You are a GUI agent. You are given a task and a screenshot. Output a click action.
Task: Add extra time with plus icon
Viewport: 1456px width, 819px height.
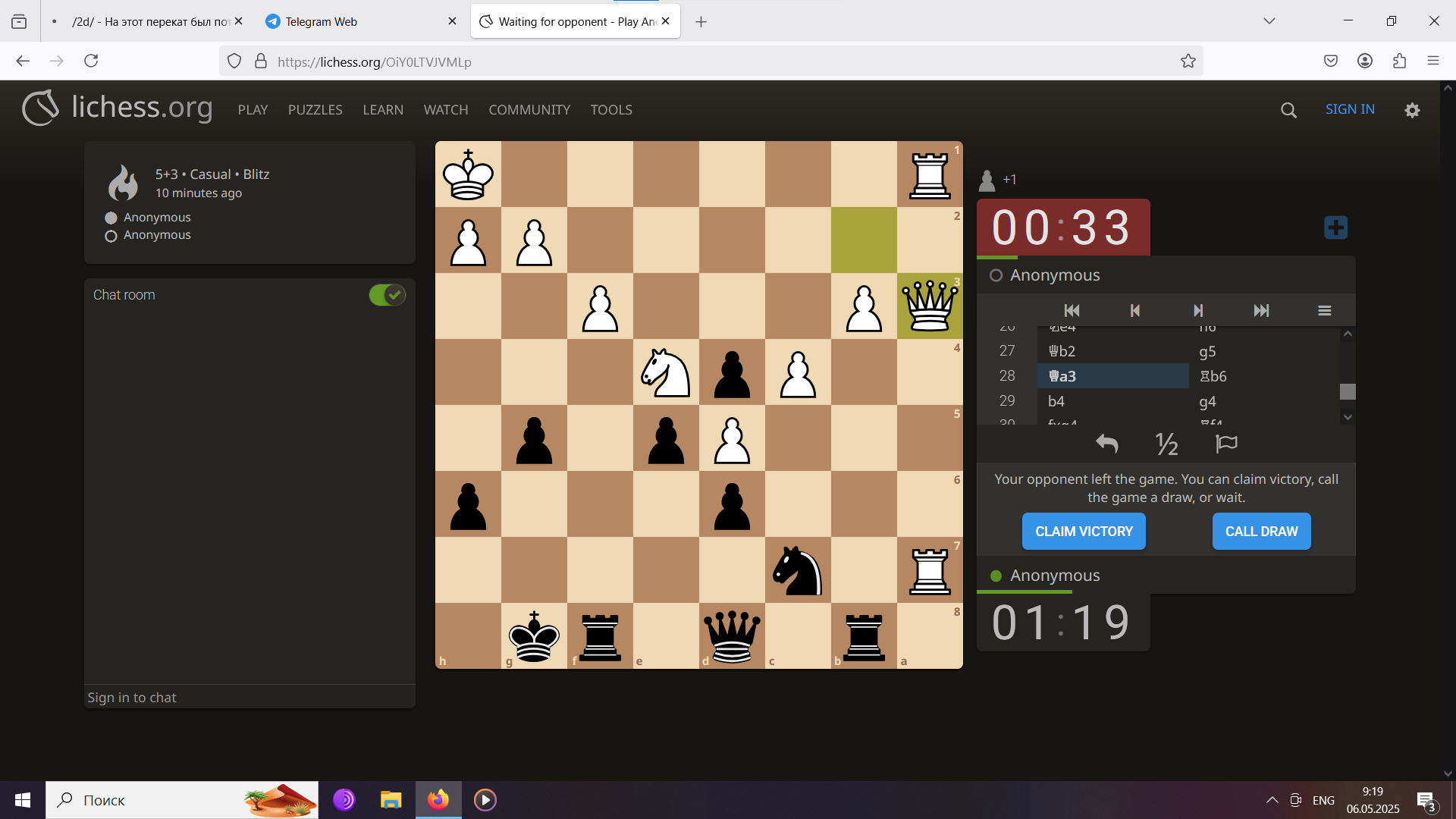point(1335,227)
